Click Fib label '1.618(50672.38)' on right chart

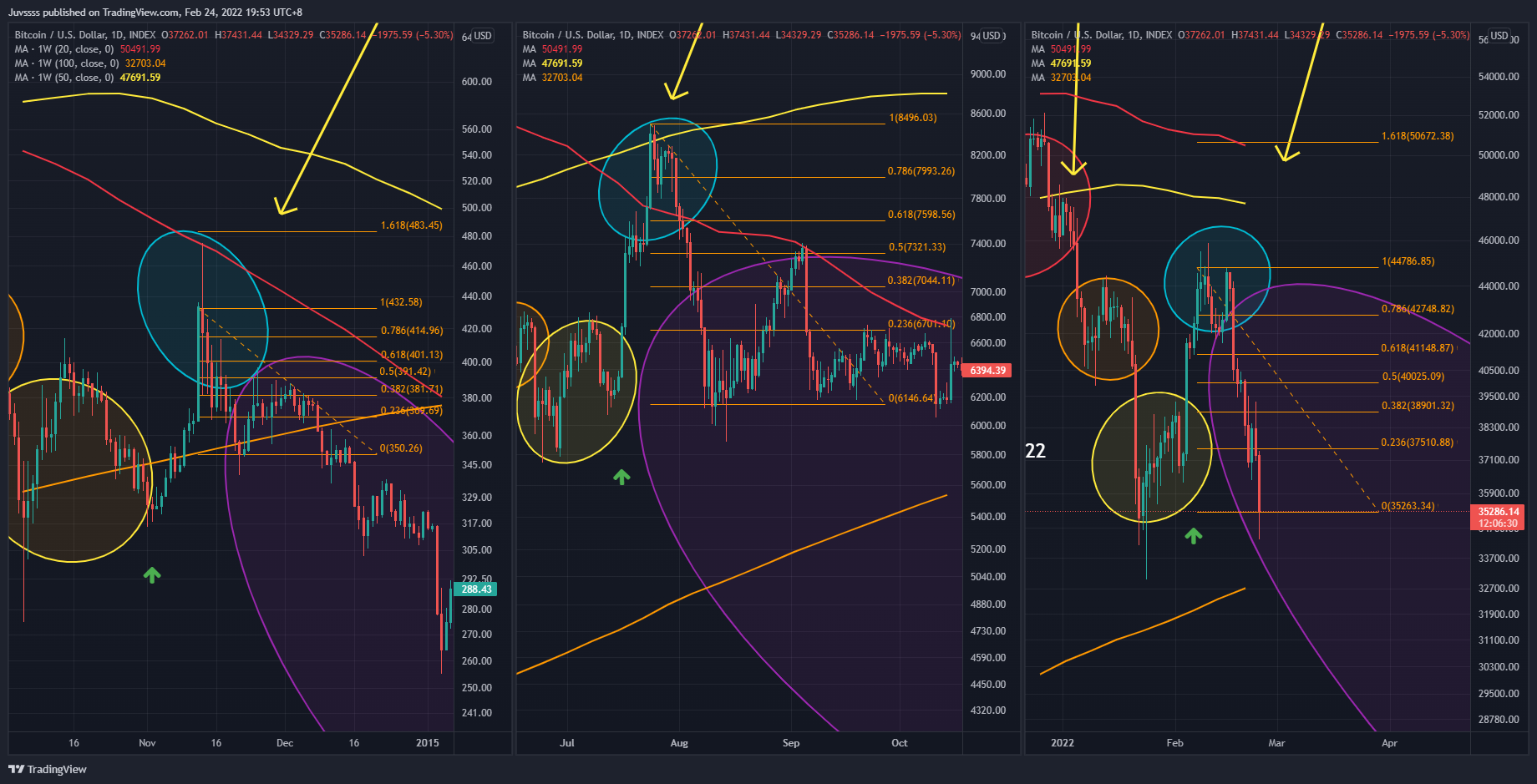click(x=1418, y=136)
